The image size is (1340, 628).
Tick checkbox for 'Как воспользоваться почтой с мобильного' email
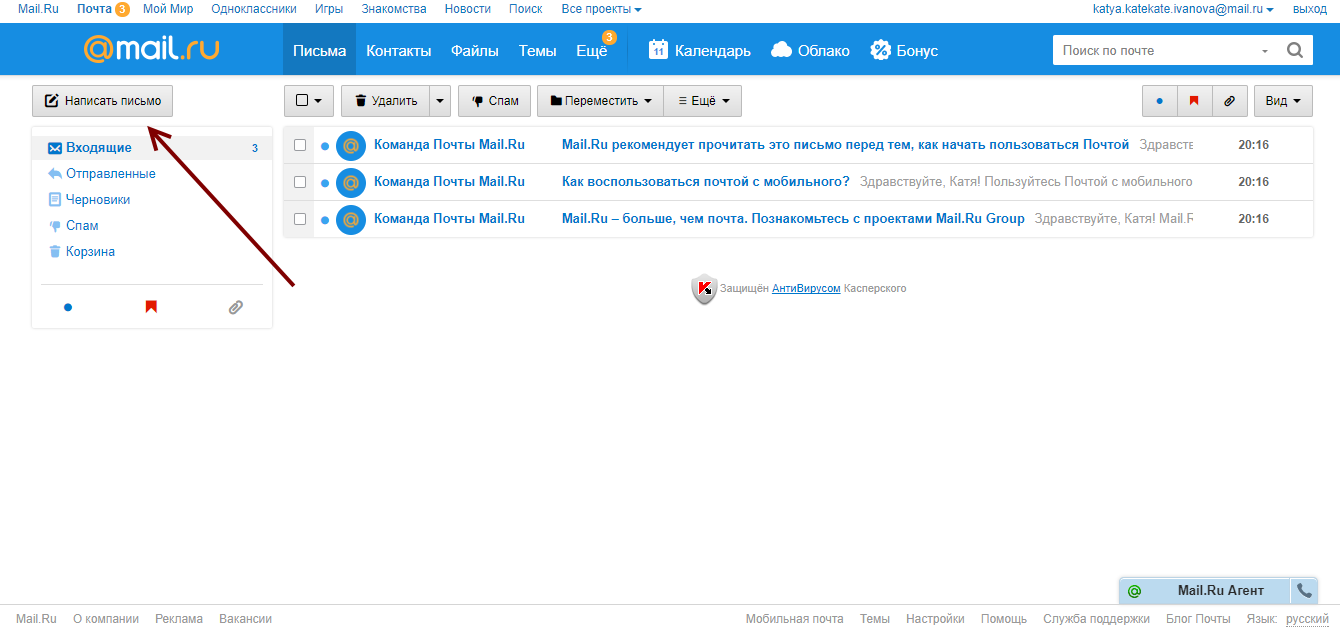pyautogui.click(x=300, y=182)
